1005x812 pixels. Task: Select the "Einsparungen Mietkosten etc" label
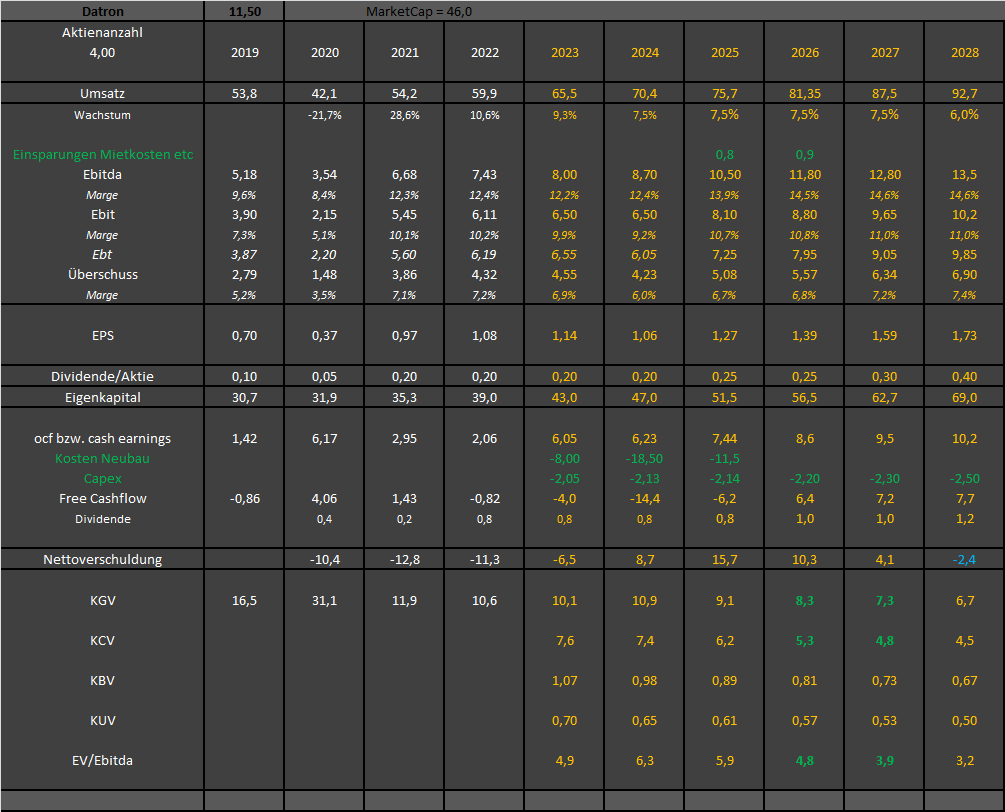(103, 154)
